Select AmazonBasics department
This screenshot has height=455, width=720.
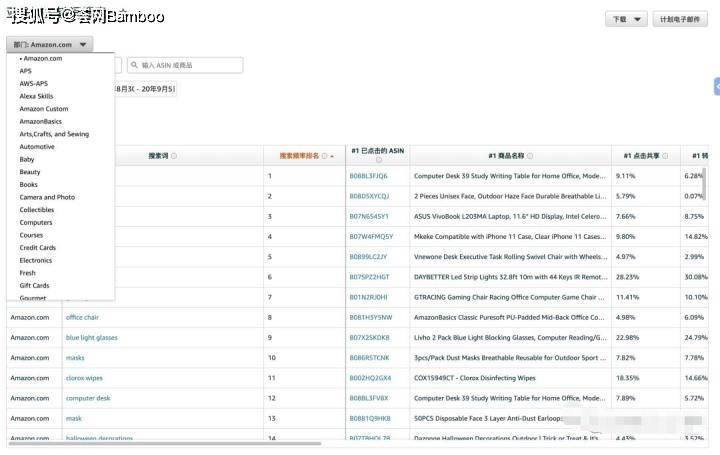click(x=40, y=121)
